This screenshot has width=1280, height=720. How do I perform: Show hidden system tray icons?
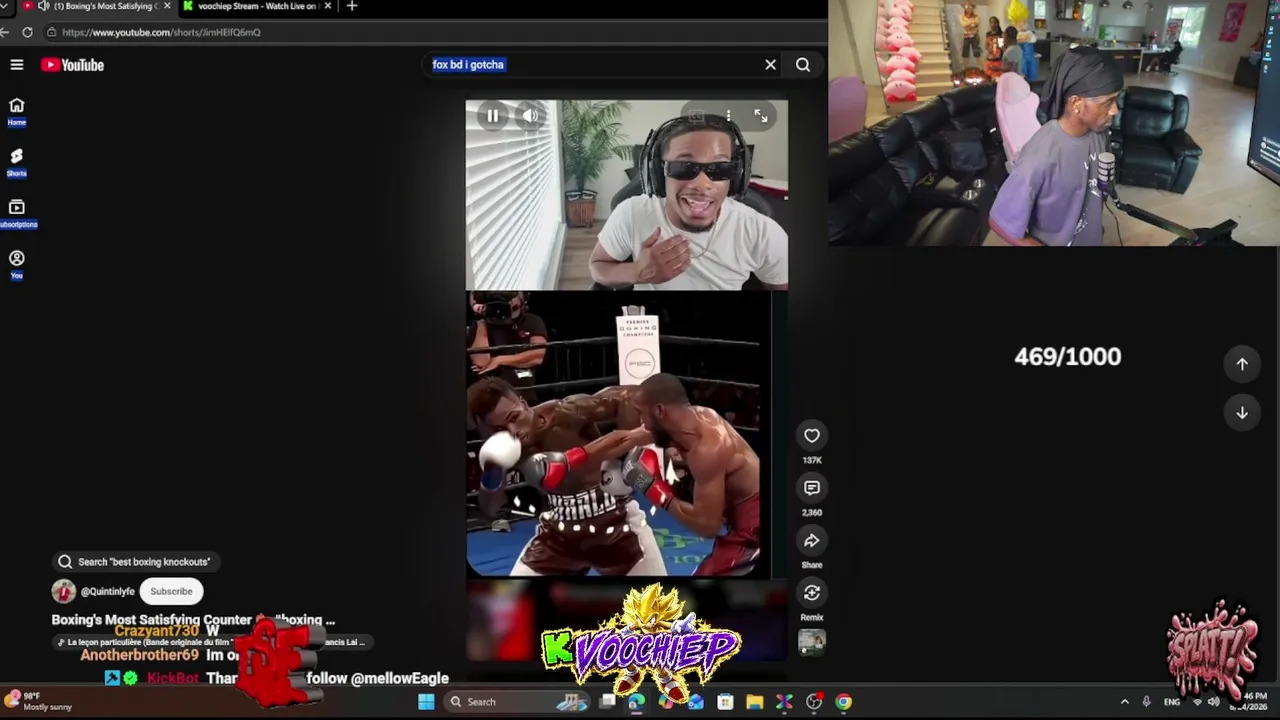pyautogui.click(x=1124, y=702)
